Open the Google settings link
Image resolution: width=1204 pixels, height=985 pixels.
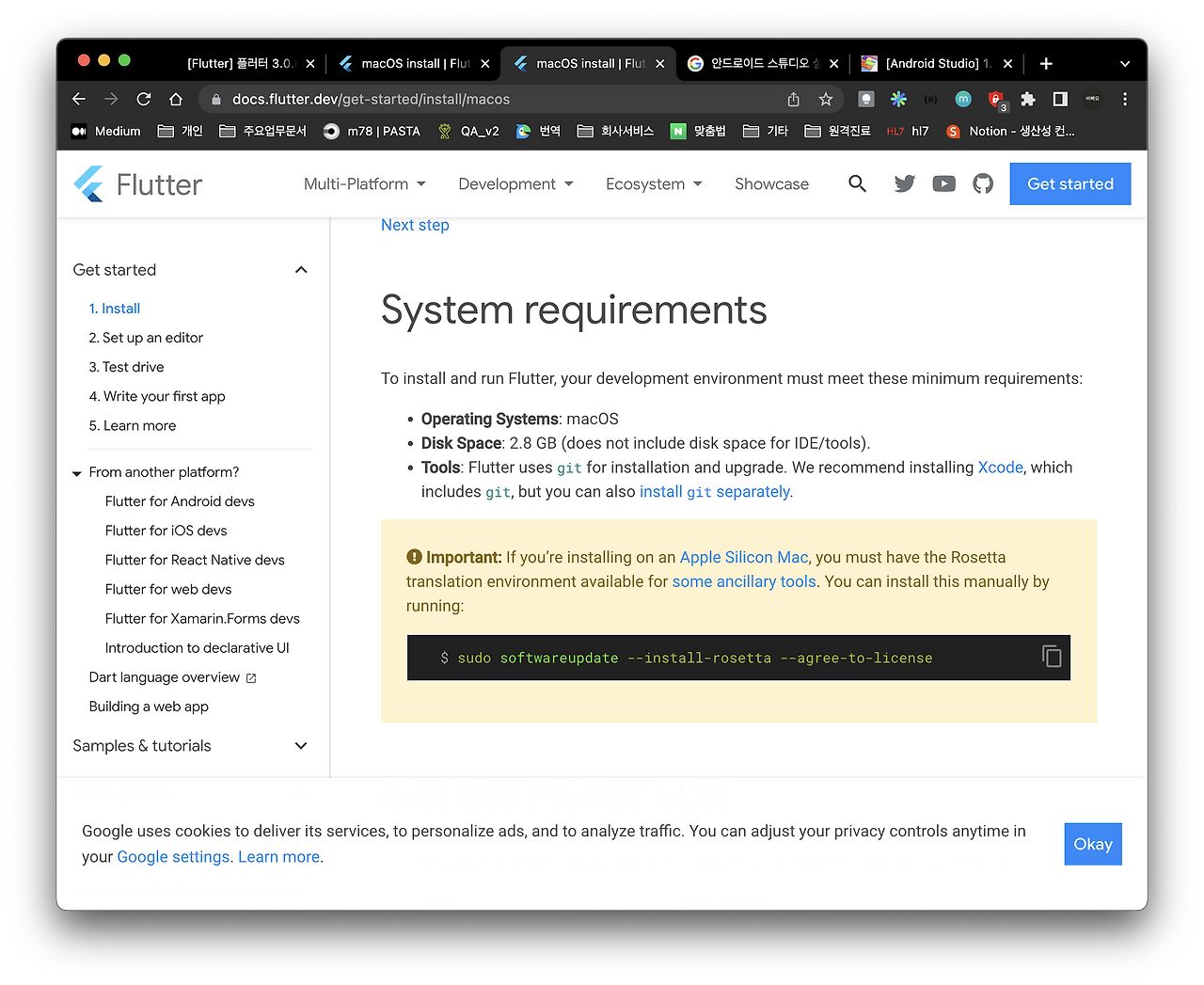174,857
